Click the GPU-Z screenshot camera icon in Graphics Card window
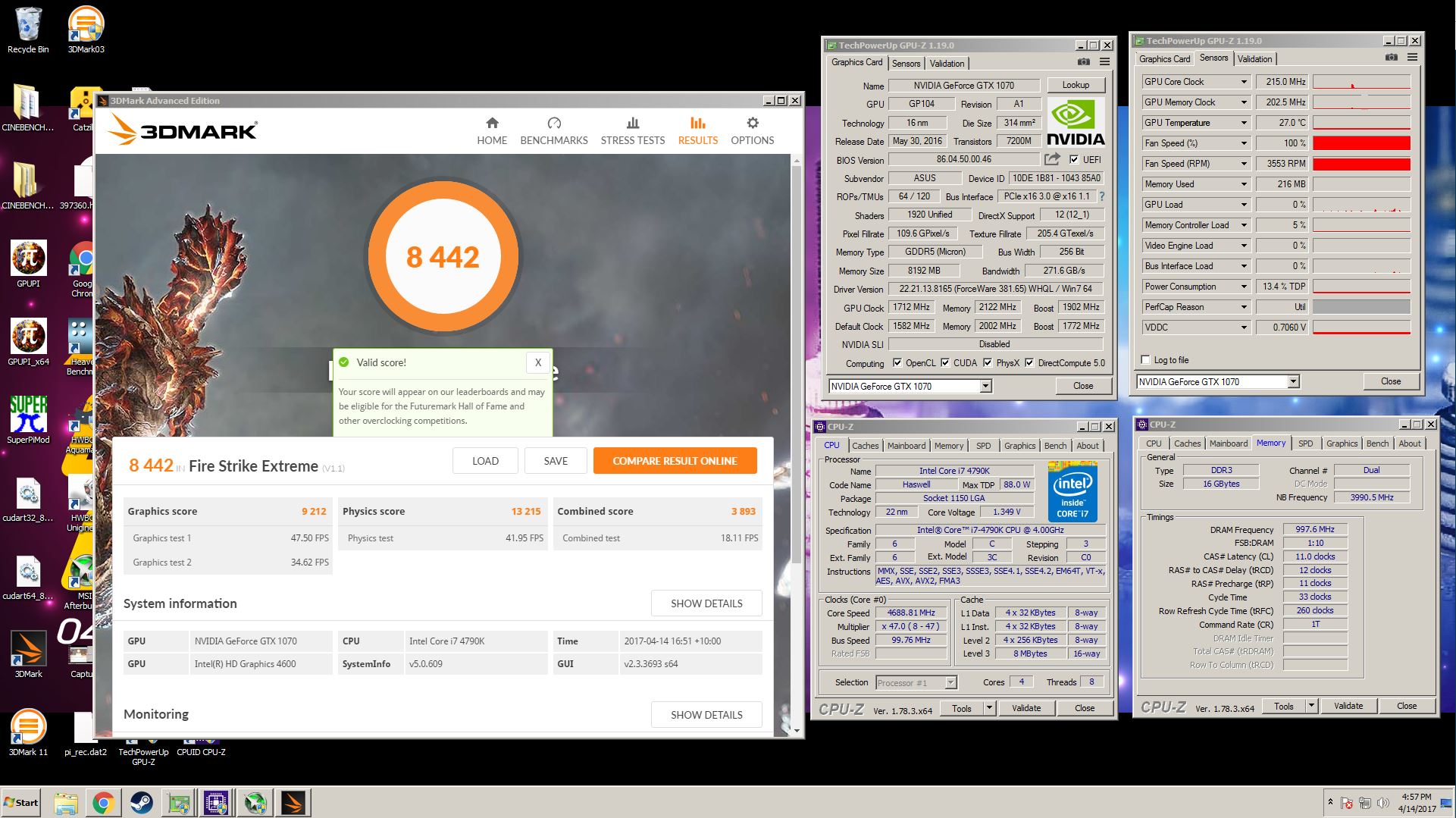1456x818 pixels. [x=1084, y=62]
